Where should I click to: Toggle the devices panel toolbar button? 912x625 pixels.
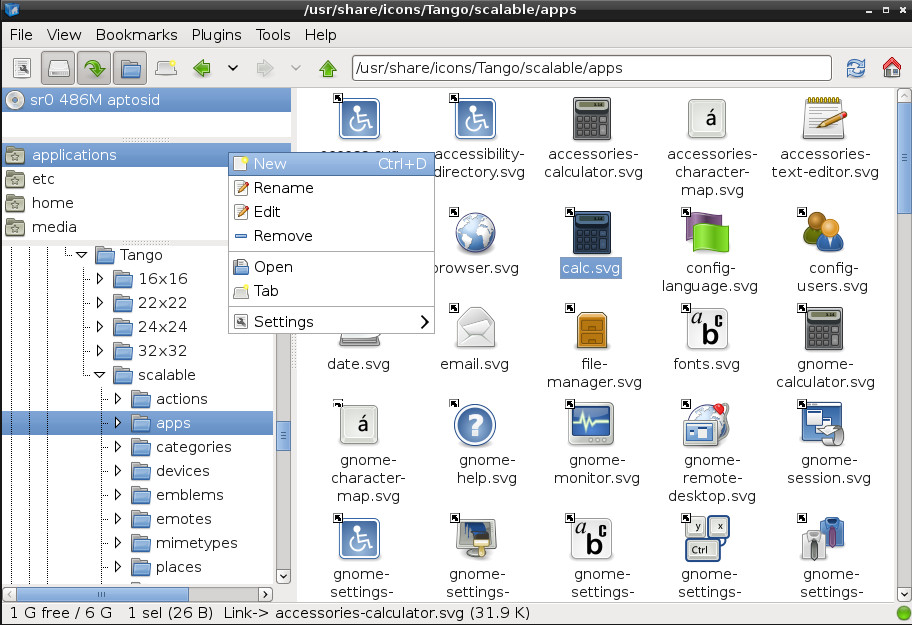click(x=58, y=69)
